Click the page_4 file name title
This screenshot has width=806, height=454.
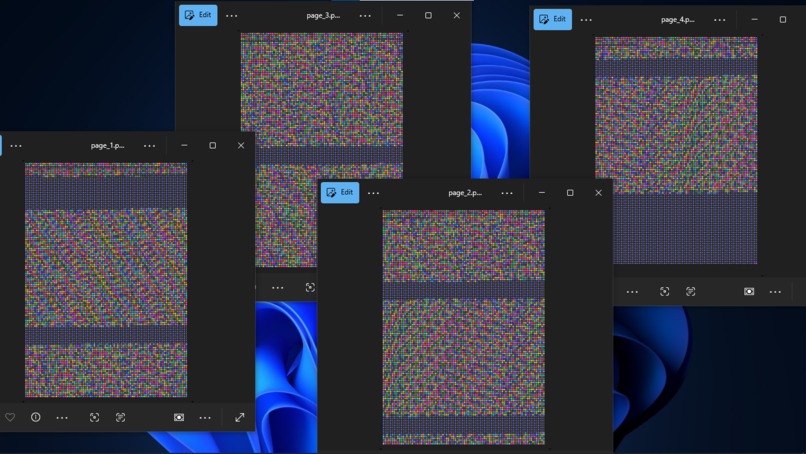[x=677, y=20]
